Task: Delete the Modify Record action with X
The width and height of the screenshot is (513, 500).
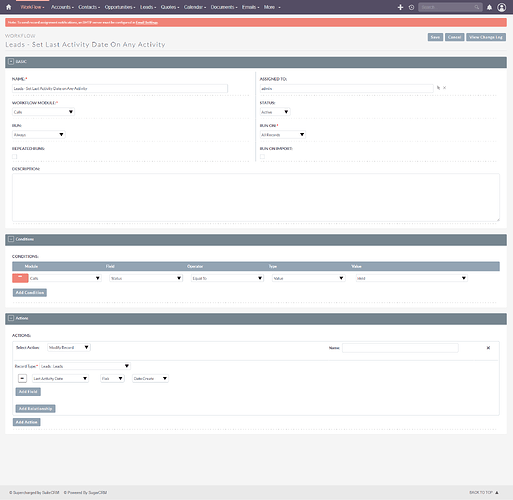Action: pyautogui.click(x=488, y=348)
